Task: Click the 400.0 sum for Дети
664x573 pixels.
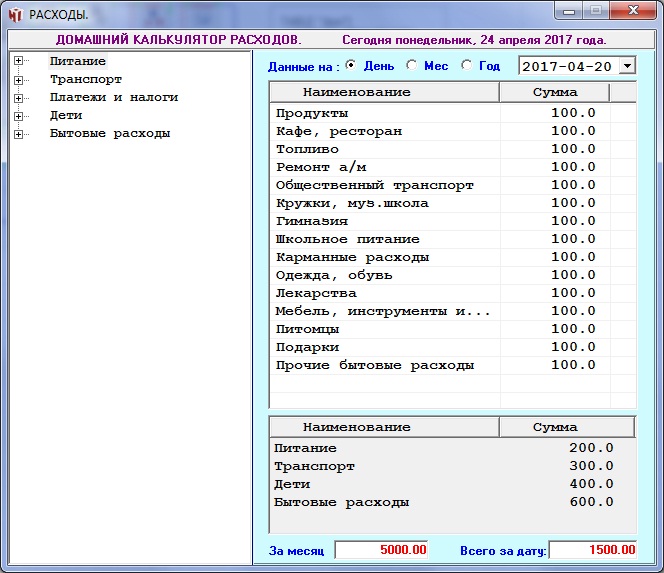Action: pyautogui.click(x=591, y=484)
